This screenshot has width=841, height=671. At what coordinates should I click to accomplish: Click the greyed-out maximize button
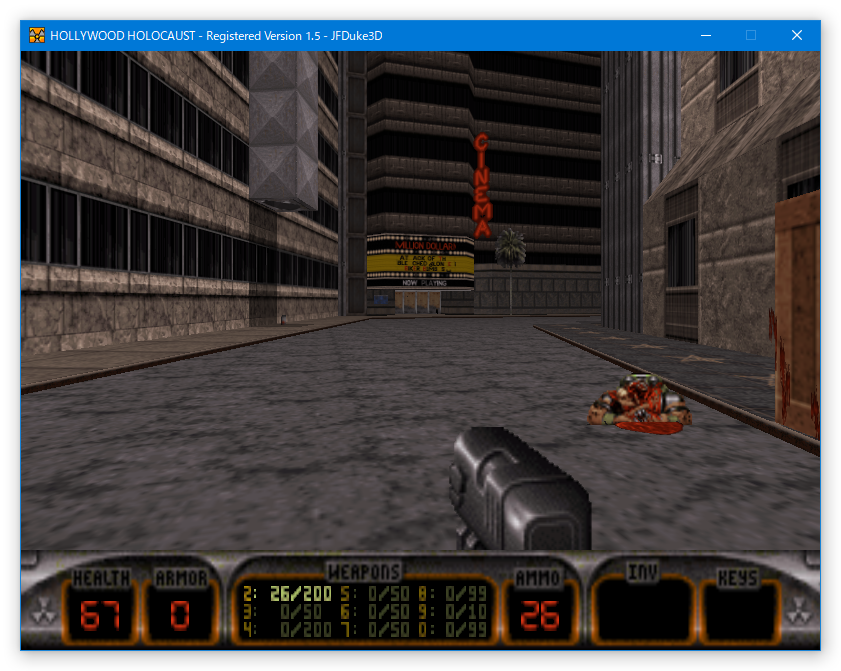tap(751, 35)
